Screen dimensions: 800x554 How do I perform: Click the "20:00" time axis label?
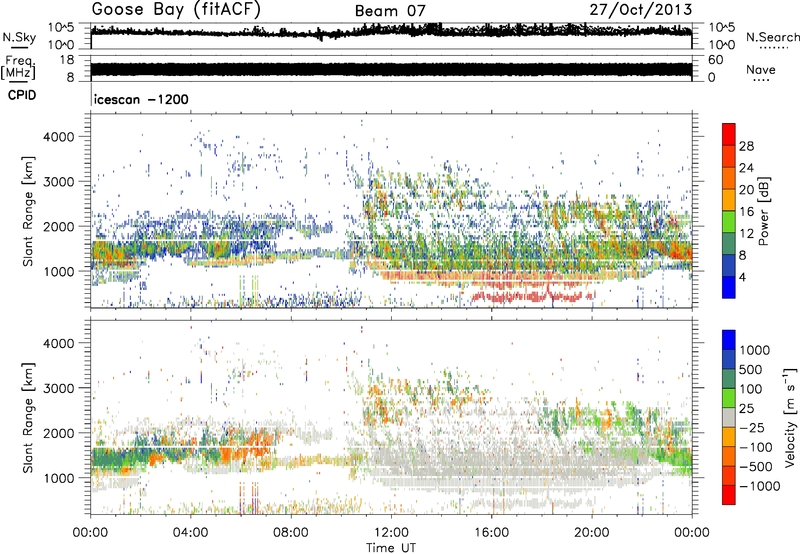point(592,533)
